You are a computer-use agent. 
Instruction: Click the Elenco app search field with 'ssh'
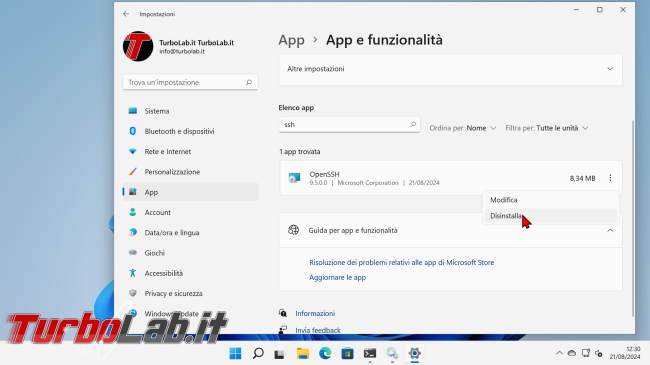point(349,124)
